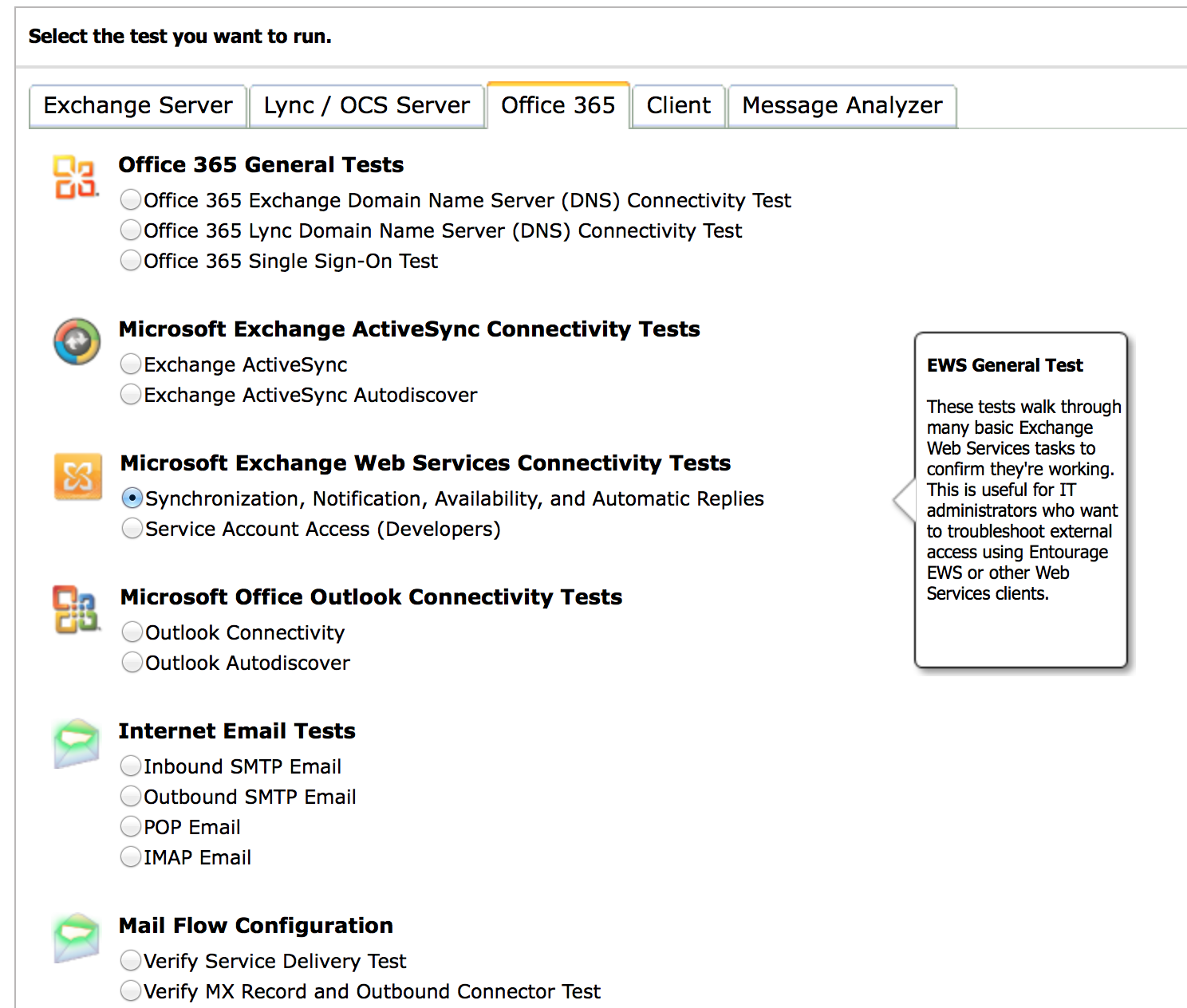
Task: Open the Lync / OCS Server tab
Action: (366, 106)
